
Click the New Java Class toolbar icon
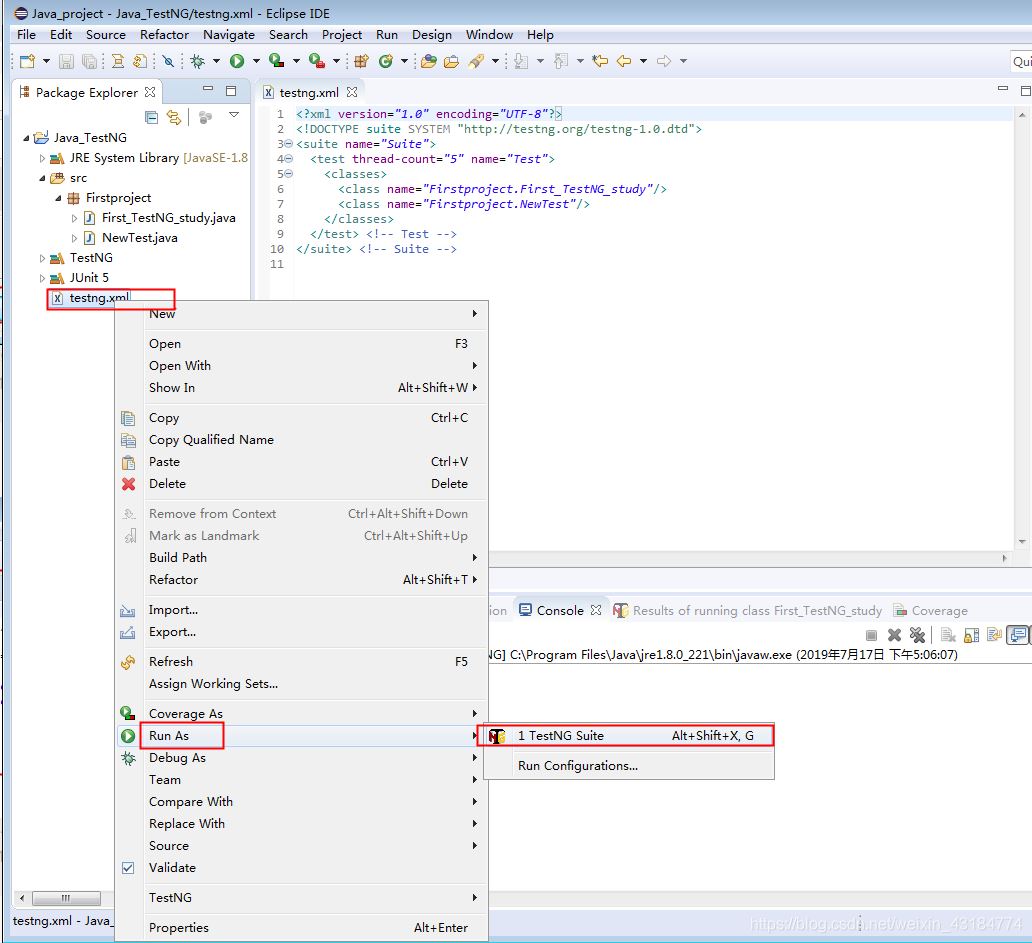(x=386, y=61)
